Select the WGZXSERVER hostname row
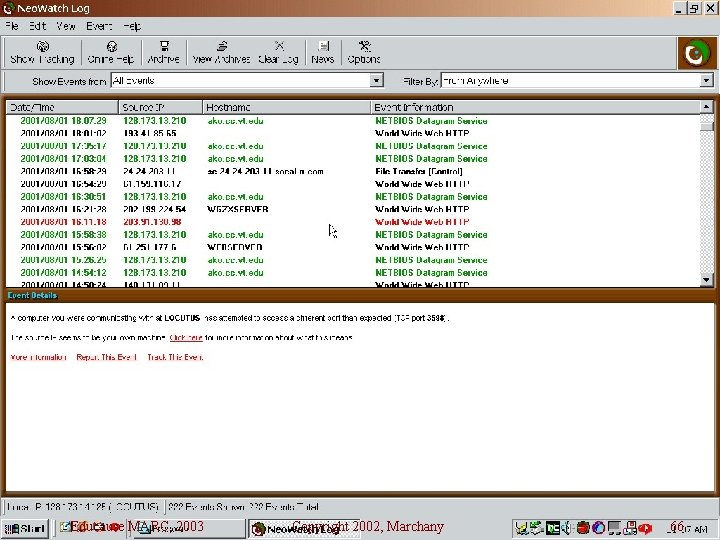 click(353, 209)
